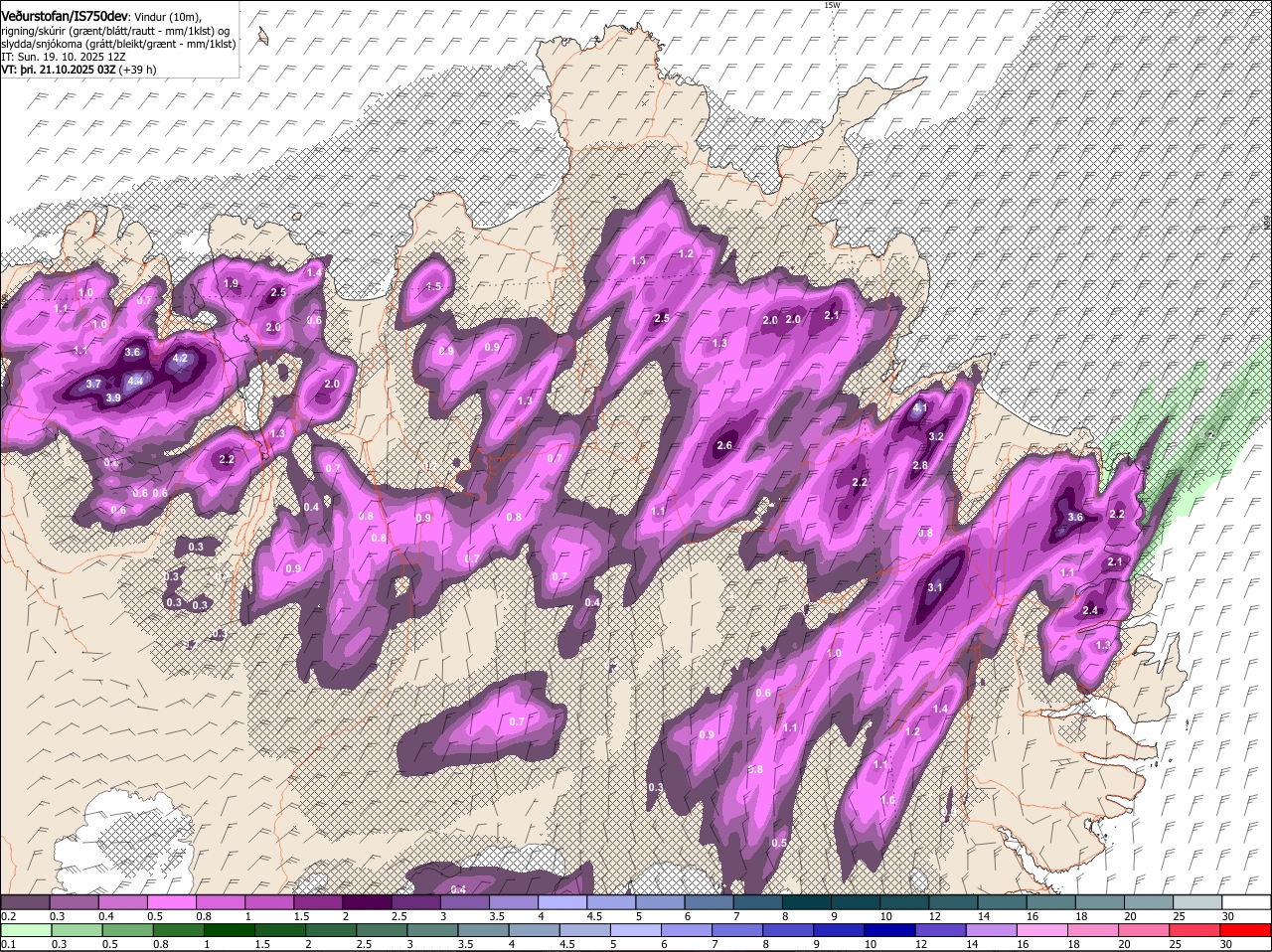
Task: Click the 4.4 precipitation value on the map
Action: click(x=136, y=381)
